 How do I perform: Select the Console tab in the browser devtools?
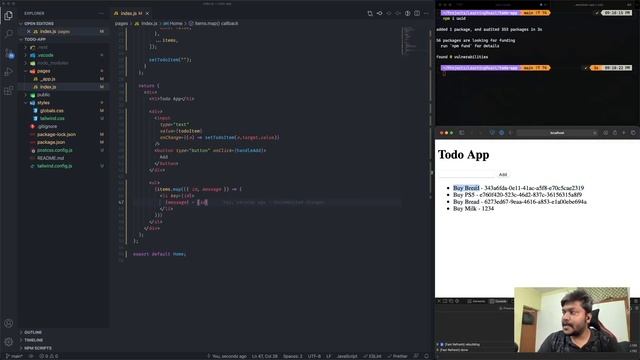point(498,301)
